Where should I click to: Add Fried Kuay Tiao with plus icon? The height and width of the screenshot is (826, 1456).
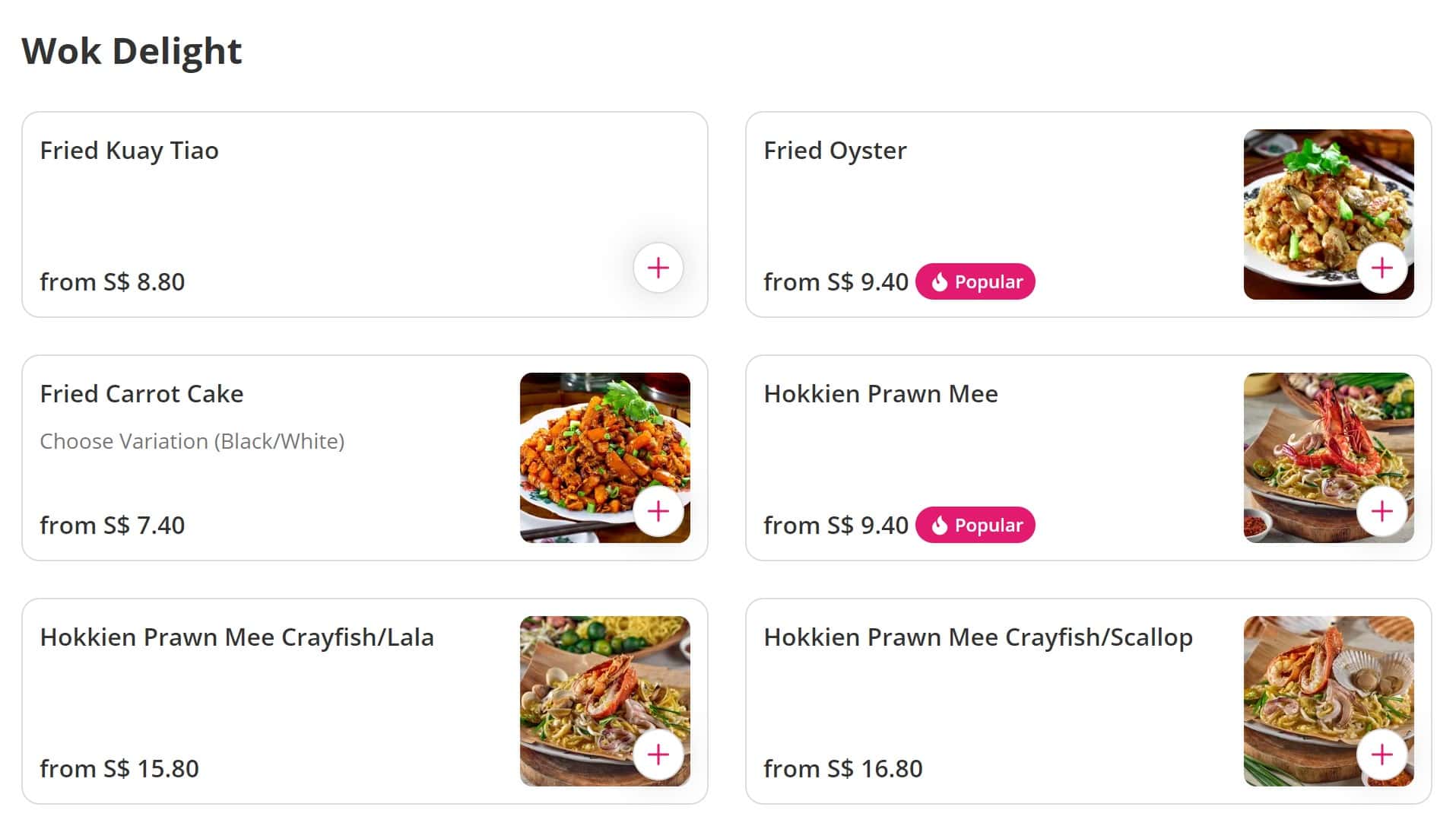(658, 268)
